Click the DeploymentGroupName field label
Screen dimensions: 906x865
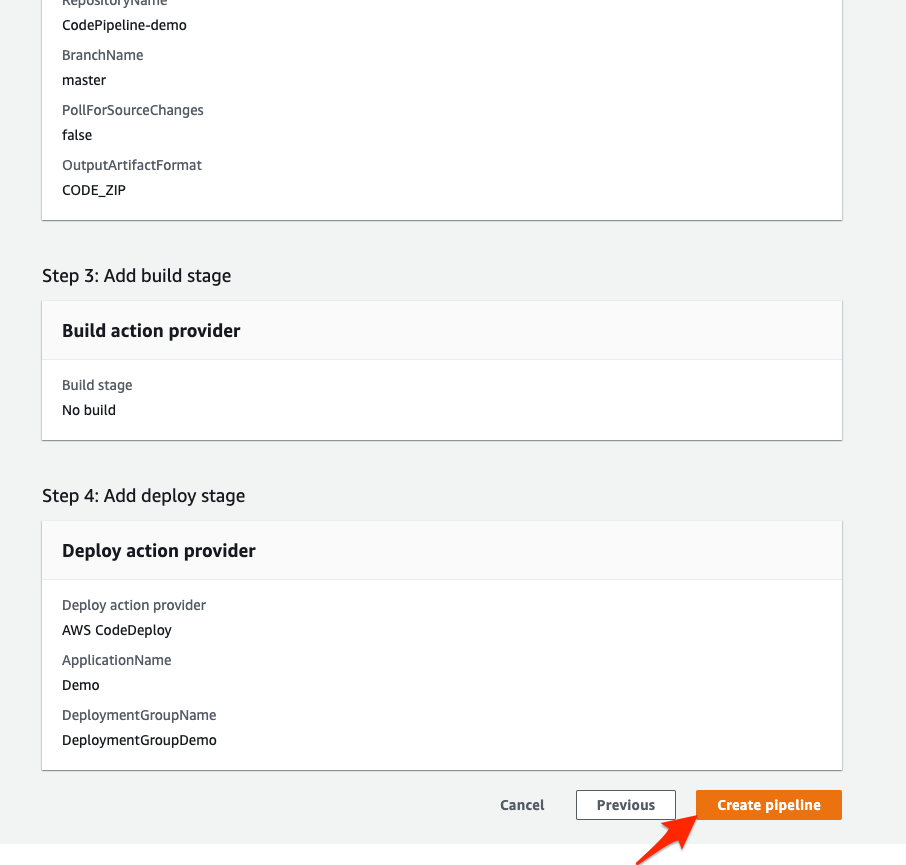tap(139, 715)
